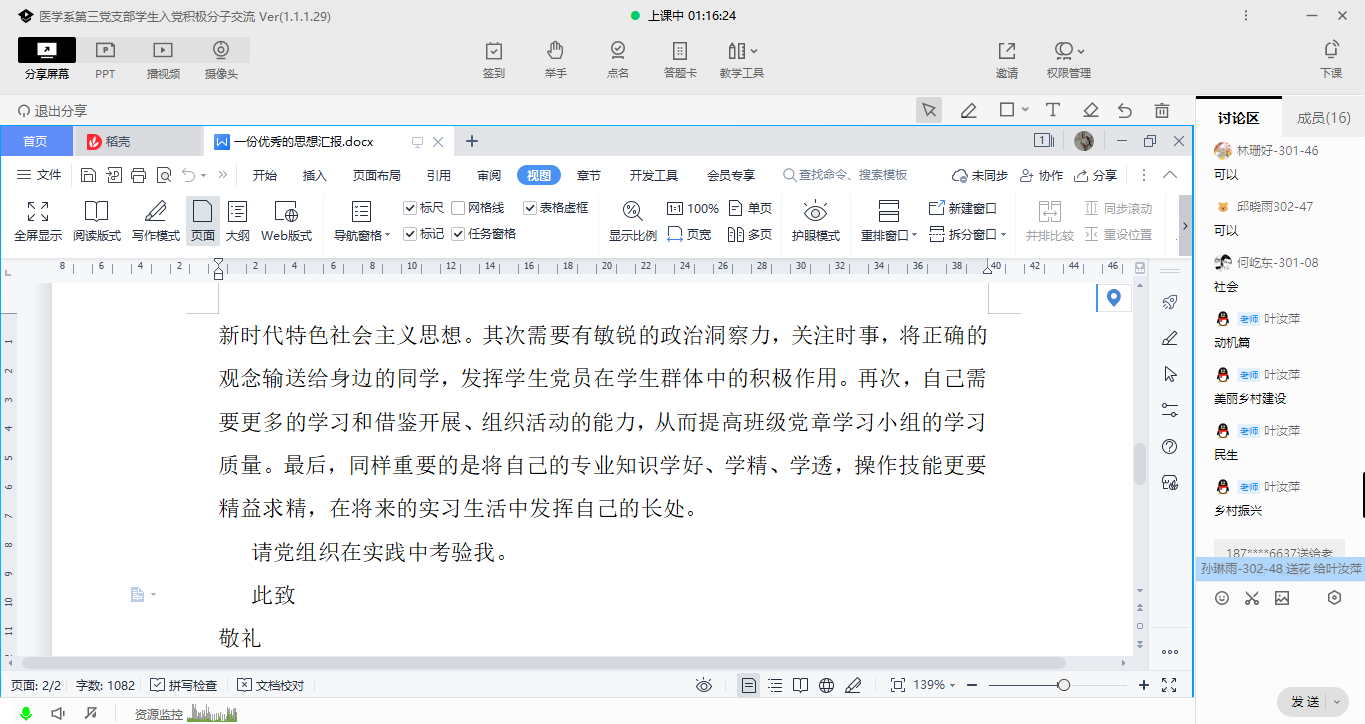Enable 护眼模式 eye protection mode
The width and height of the screenshot is (1365, 724).
(x=815, y=221)
